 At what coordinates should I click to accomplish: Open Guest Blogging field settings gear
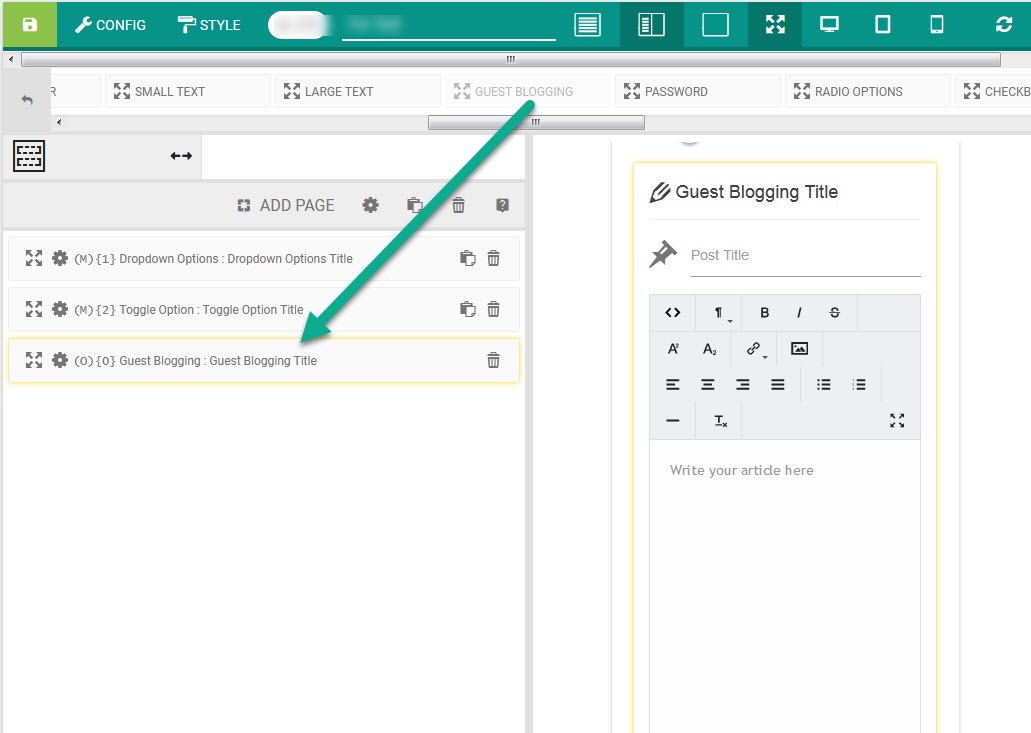(60, 360)
